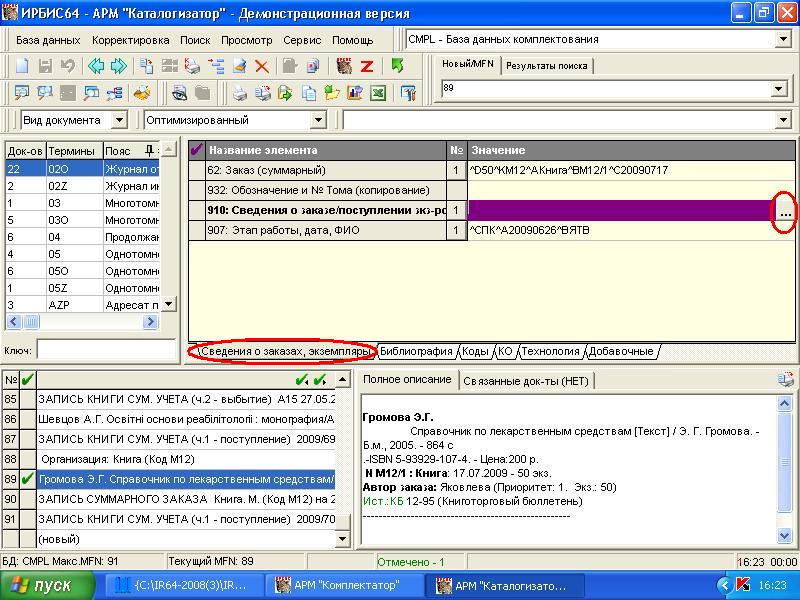Click the red X delete record icon
Viewport: 800px width, 600px height.
point(262,66)
